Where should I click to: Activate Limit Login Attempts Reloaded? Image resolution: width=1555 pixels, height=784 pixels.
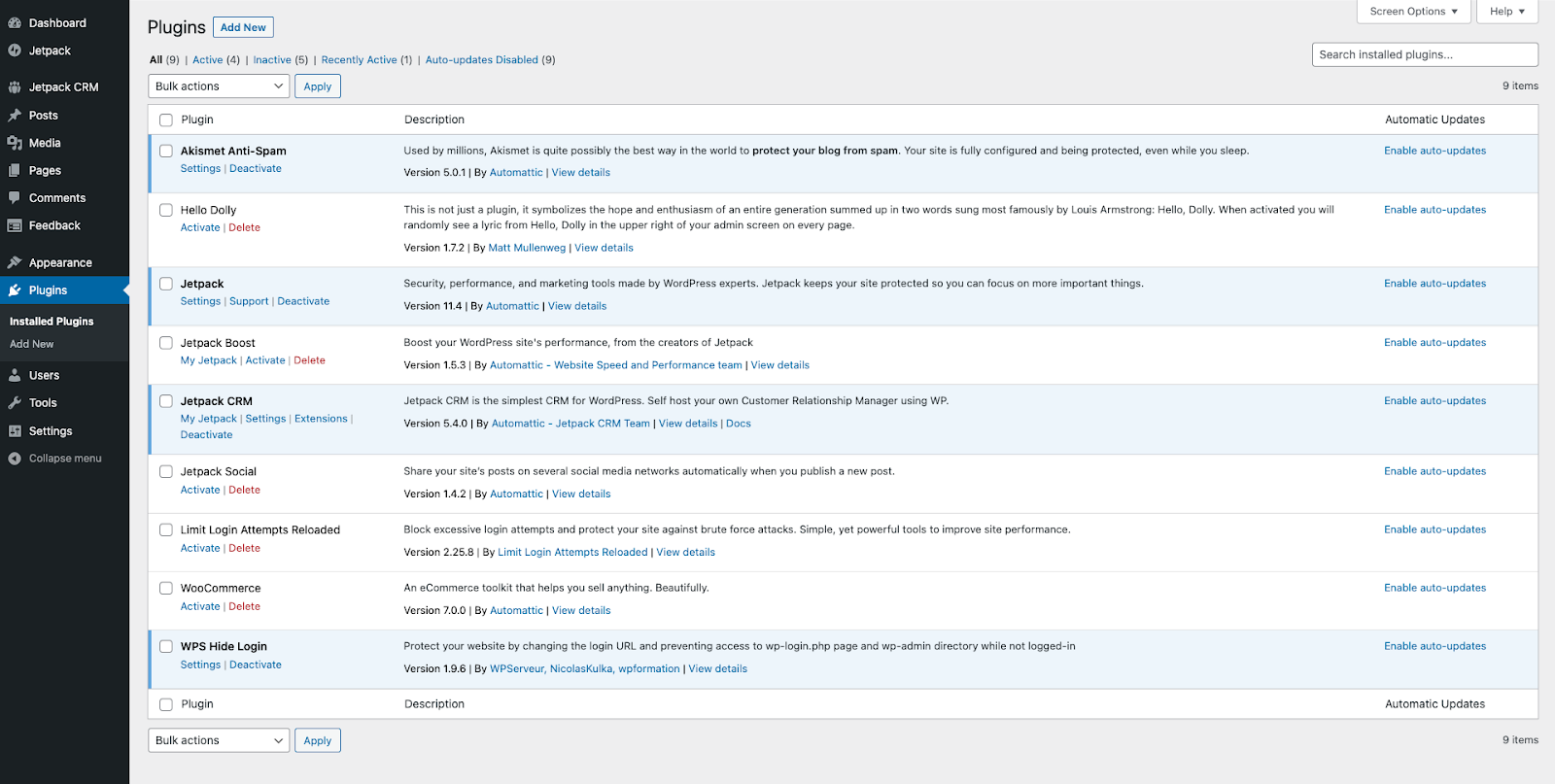(x=200, y=549)
